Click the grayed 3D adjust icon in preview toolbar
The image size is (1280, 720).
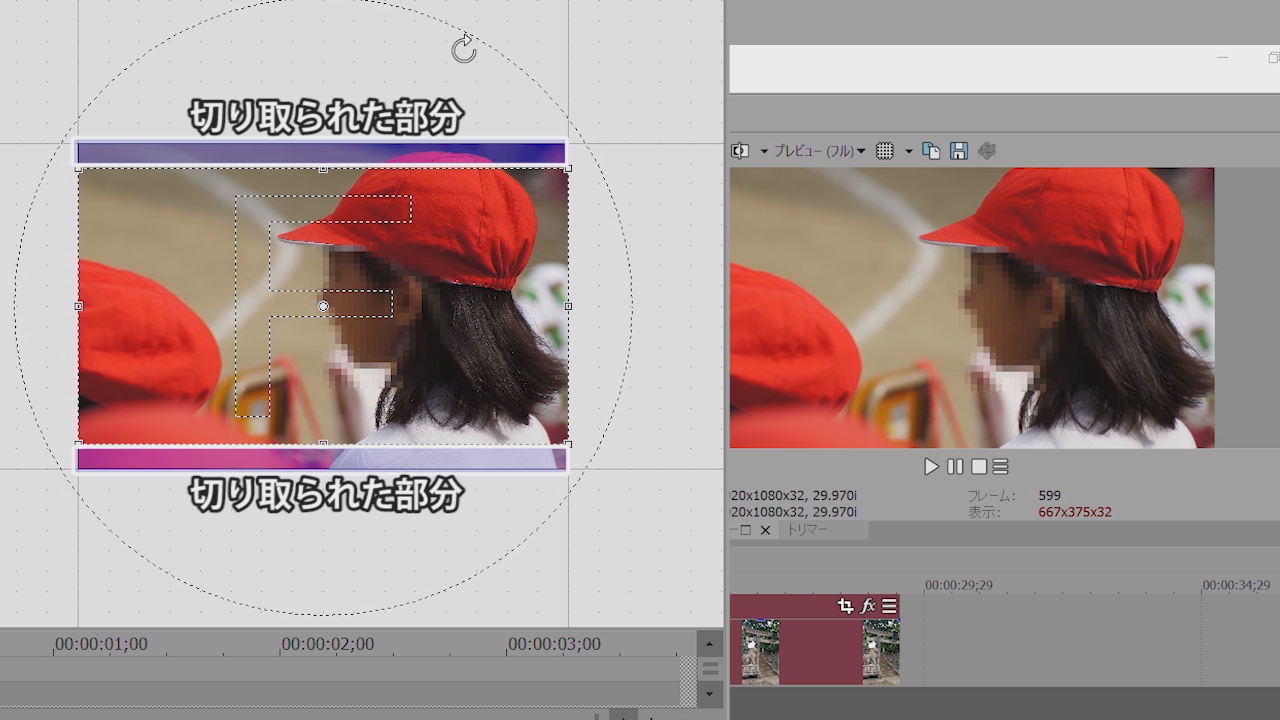[987, 151]
